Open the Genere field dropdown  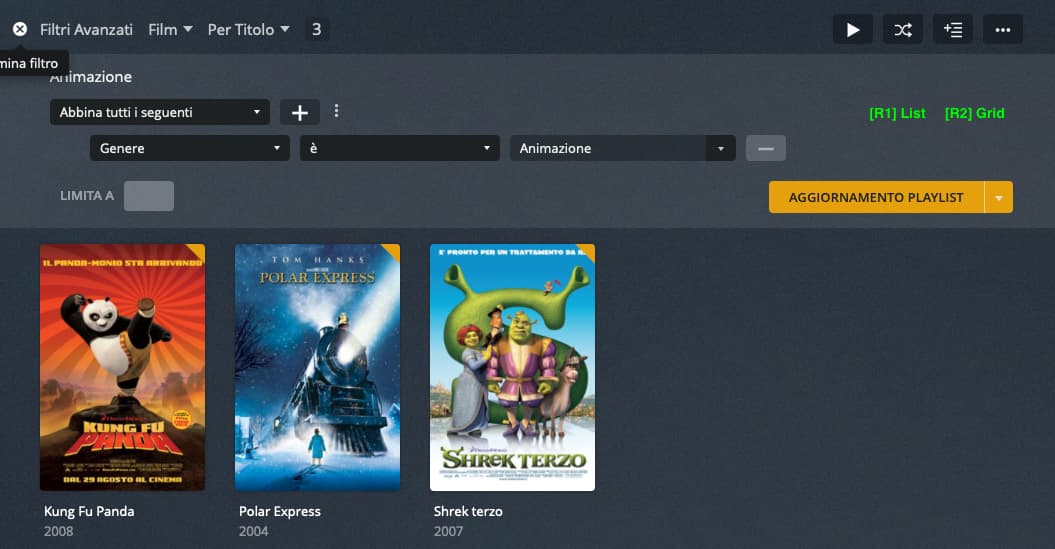190,148
